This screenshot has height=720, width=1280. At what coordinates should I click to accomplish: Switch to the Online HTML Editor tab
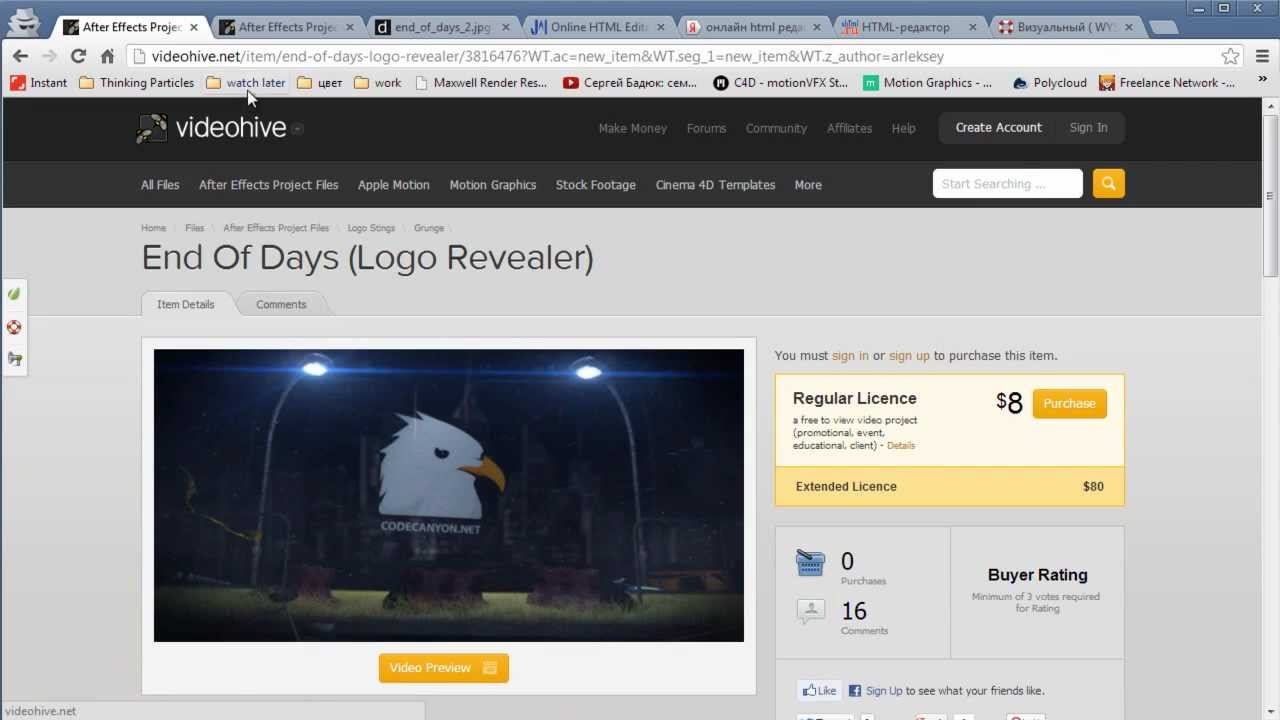click(x=597, y=27)
